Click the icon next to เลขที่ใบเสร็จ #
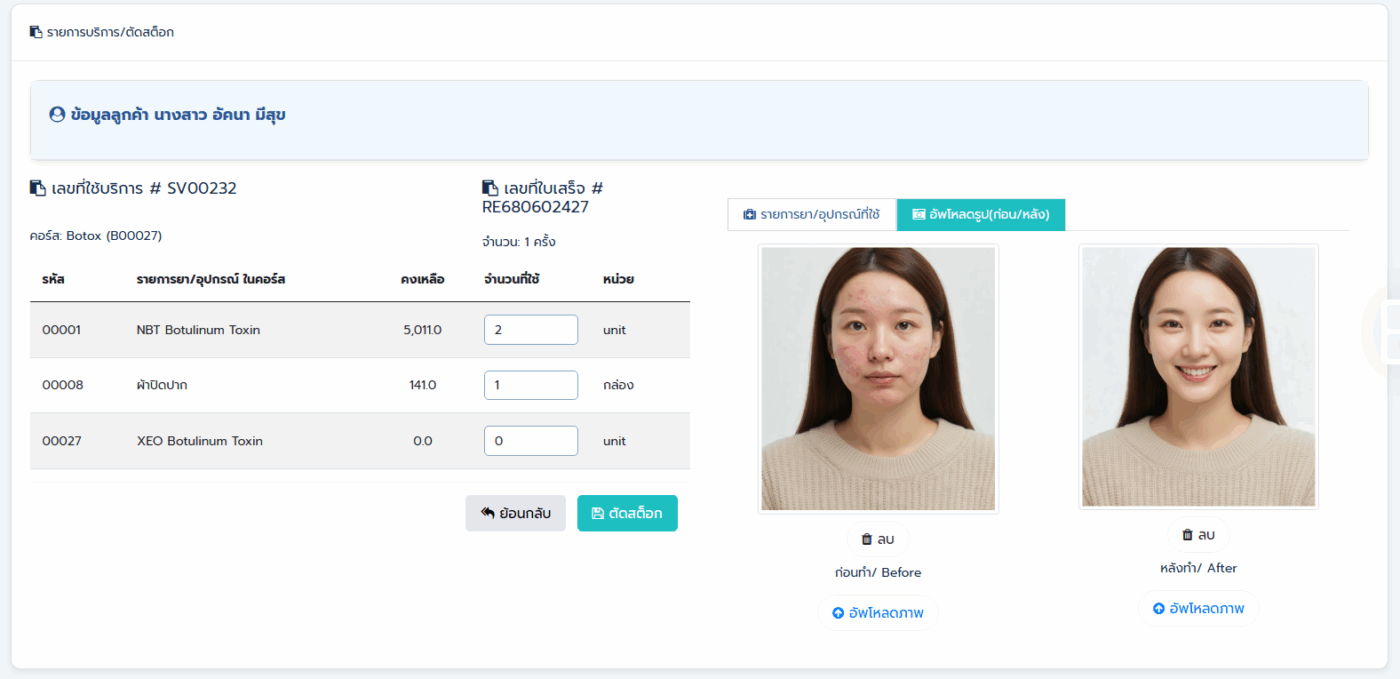1400x679 pixels. [490, 188]
